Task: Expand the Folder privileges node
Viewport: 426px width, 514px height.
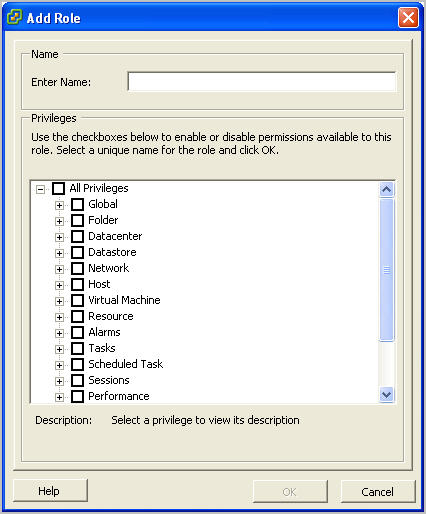Action: (x=59, y=221)
